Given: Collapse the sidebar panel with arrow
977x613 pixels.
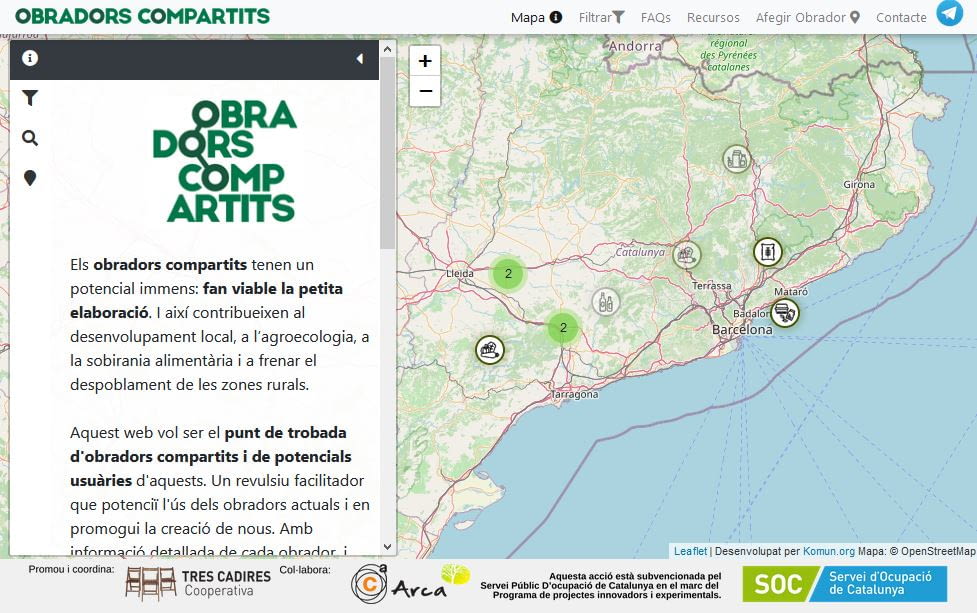Looking at the screenshot, I should (359, 59).
